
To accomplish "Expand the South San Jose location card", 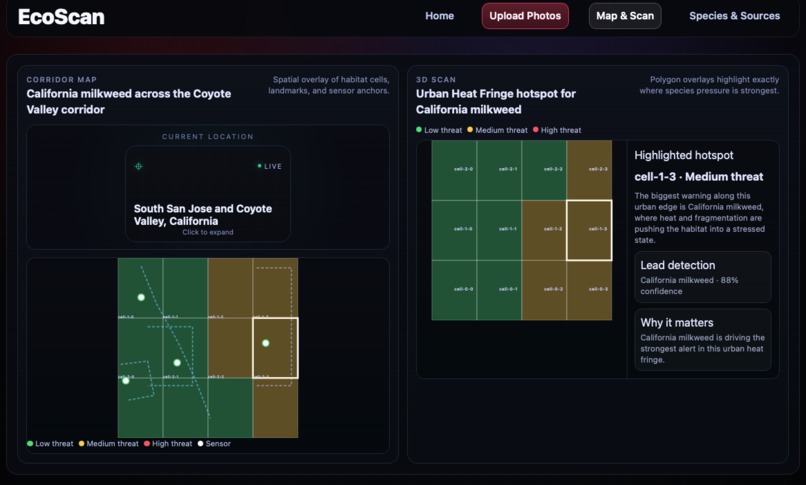I will click(208, 194).
